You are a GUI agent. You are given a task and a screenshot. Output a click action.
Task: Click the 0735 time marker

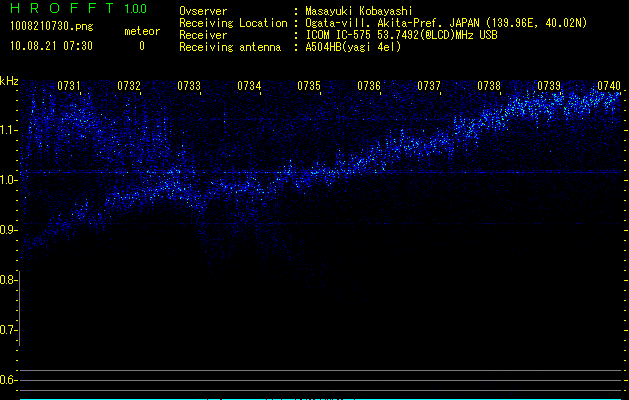309,86
